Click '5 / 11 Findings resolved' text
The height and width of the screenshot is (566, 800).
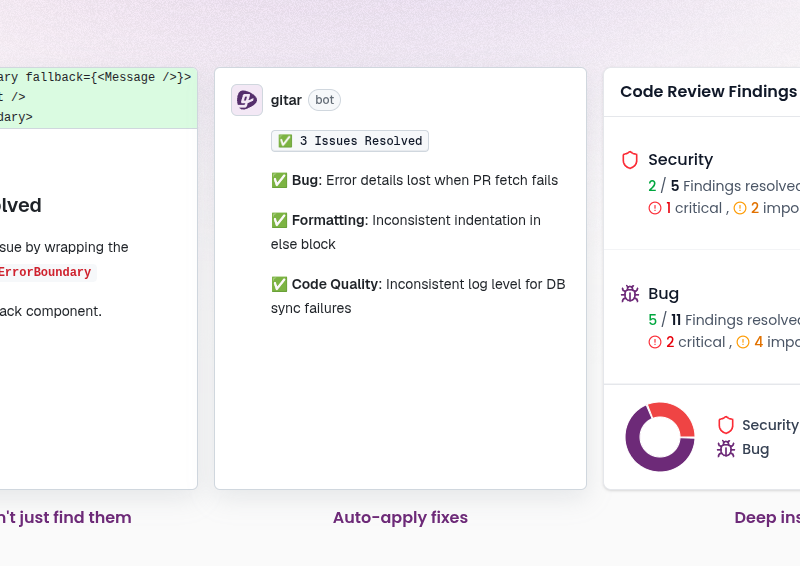724,319
